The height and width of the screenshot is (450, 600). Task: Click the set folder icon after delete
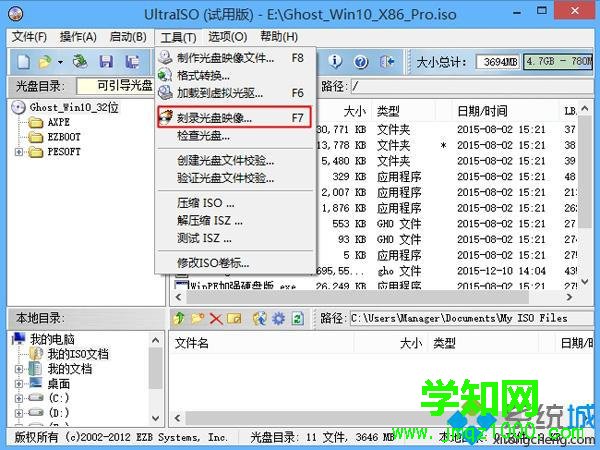pyautogui.click(x=235, y=318)
